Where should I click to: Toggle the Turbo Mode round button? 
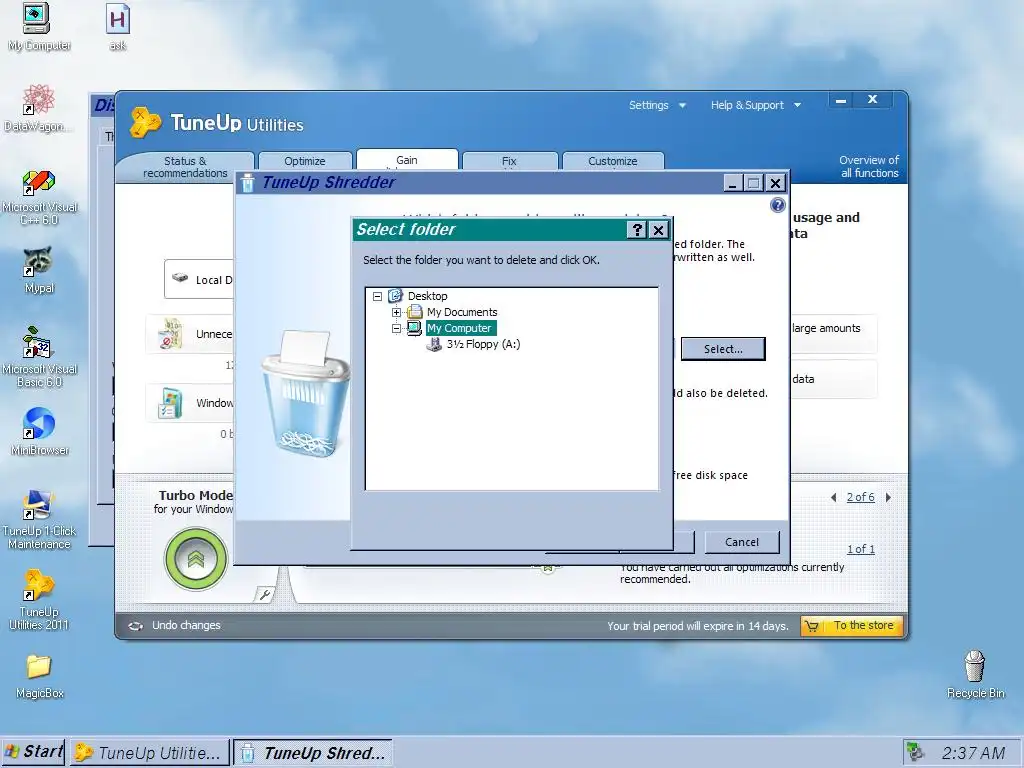click(196, 559)
